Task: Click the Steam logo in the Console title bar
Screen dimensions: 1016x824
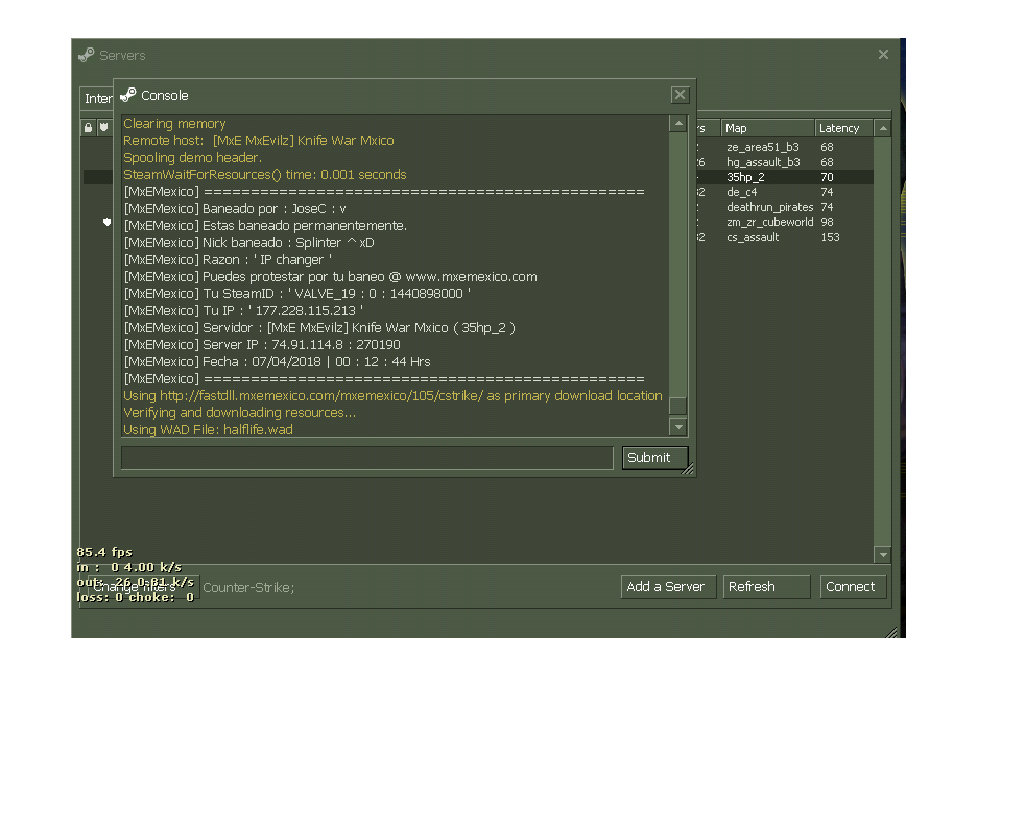Action: 128,95
